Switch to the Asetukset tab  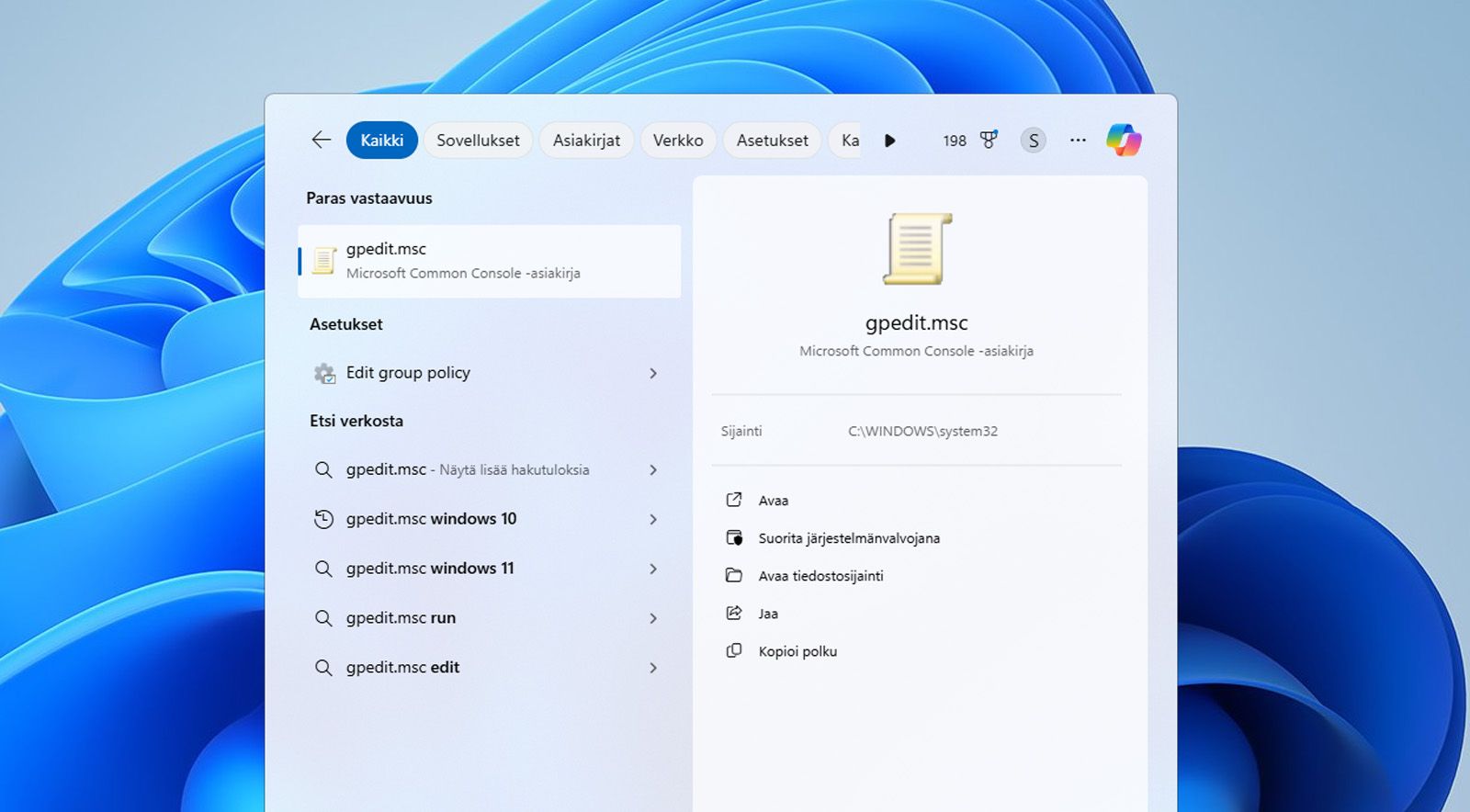[773, 140]
